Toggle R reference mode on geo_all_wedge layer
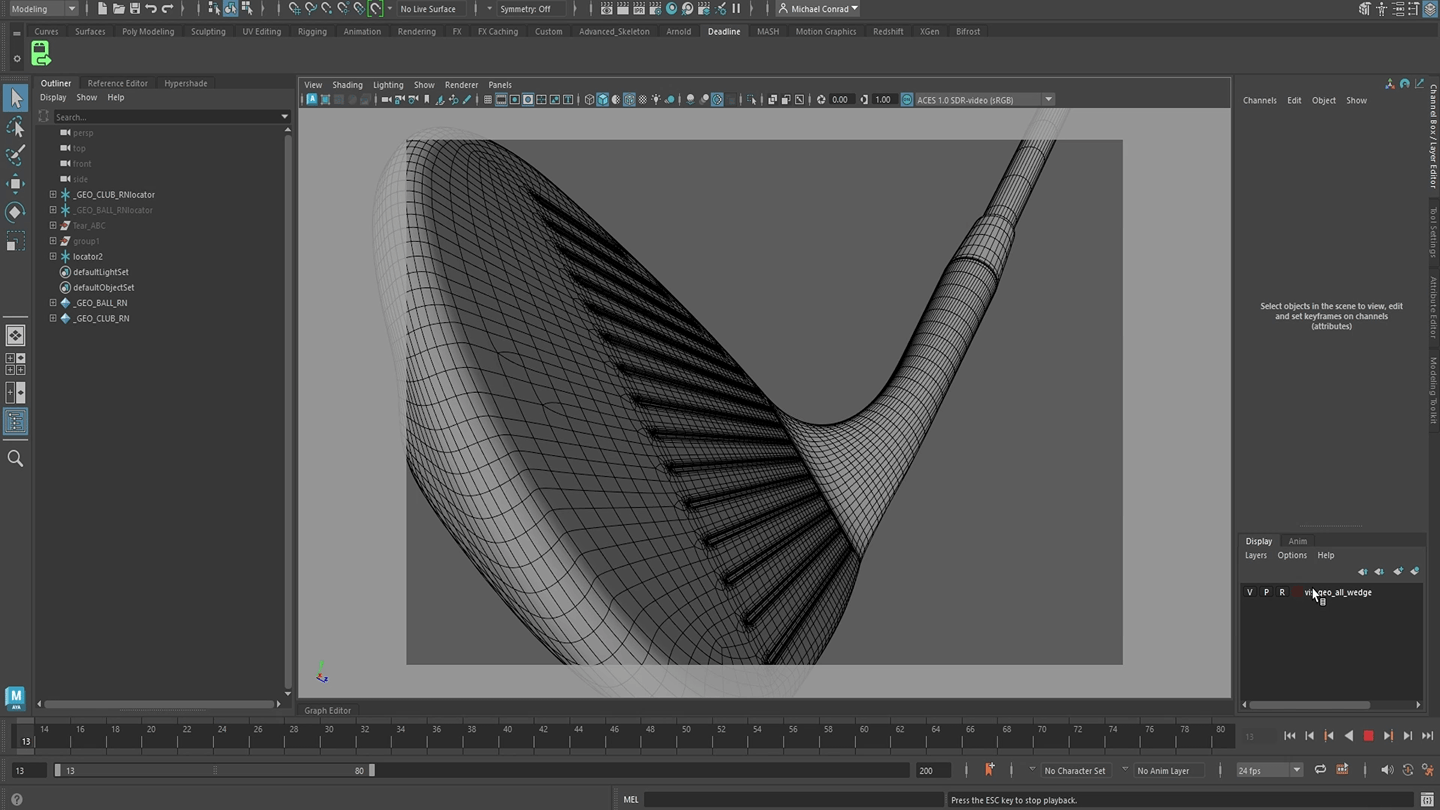 (1282, 592)
